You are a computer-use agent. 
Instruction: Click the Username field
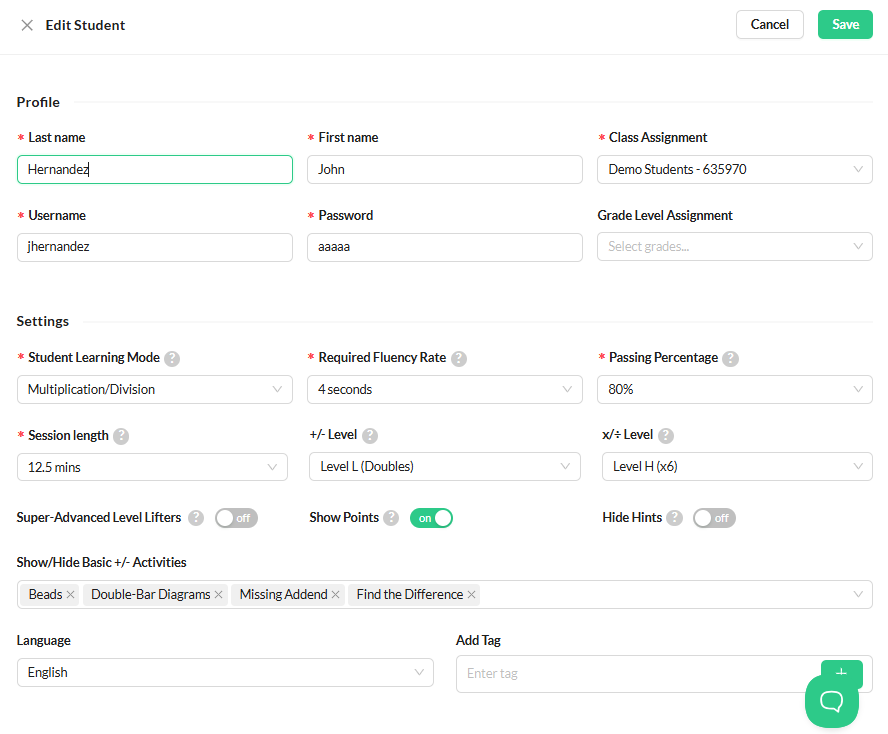[x=155, y=247]
